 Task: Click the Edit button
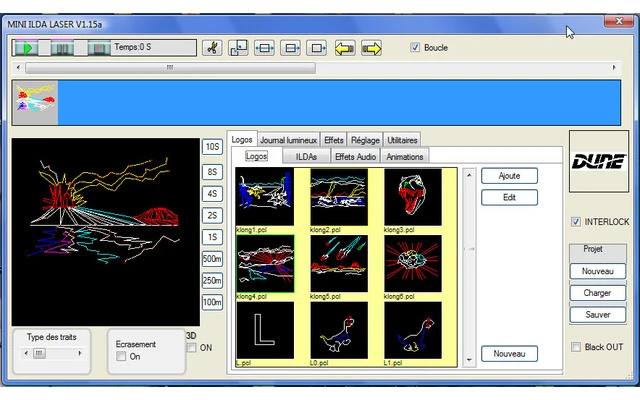(x=509, y=198)
